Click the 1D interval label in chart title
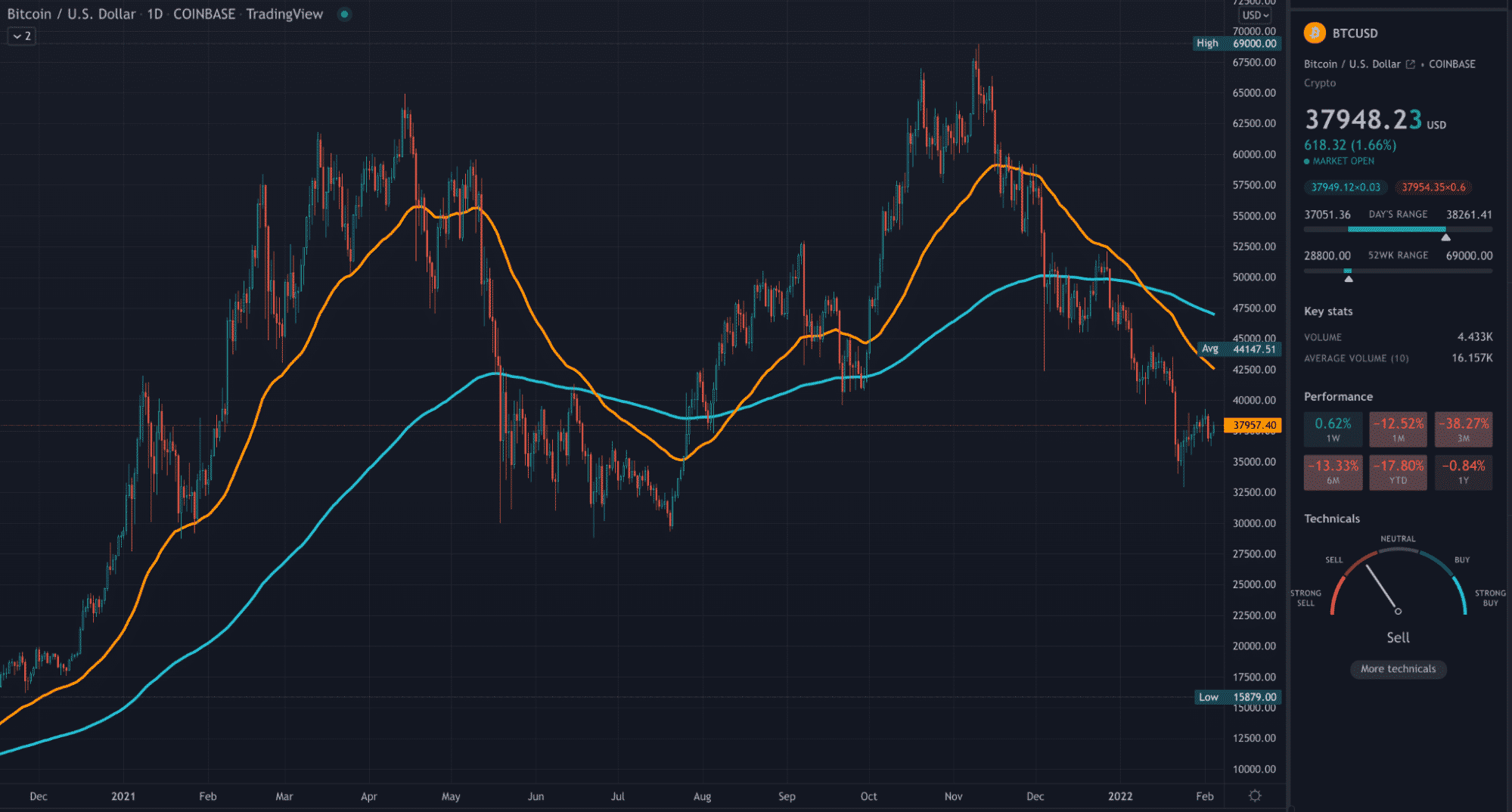 [x=155, y=14]
